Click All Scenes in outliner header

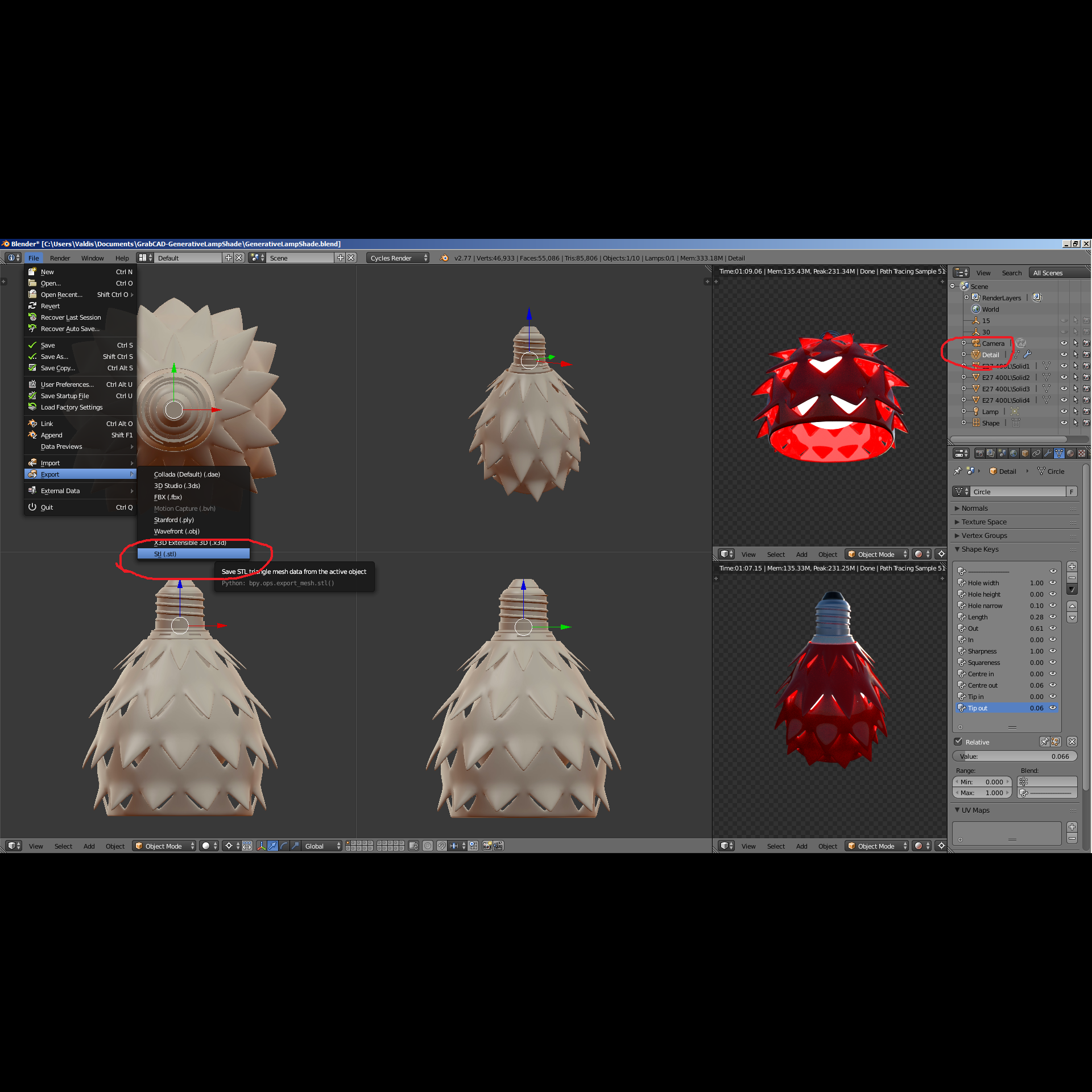1049,273
